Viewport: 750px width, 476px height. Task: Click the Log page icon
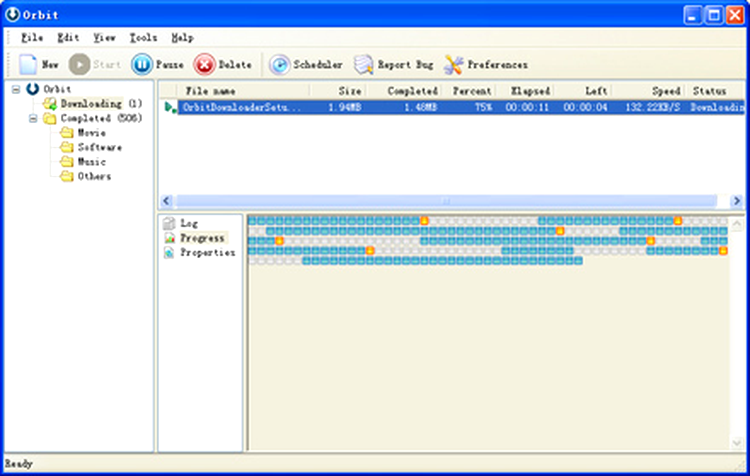point(169,223)
